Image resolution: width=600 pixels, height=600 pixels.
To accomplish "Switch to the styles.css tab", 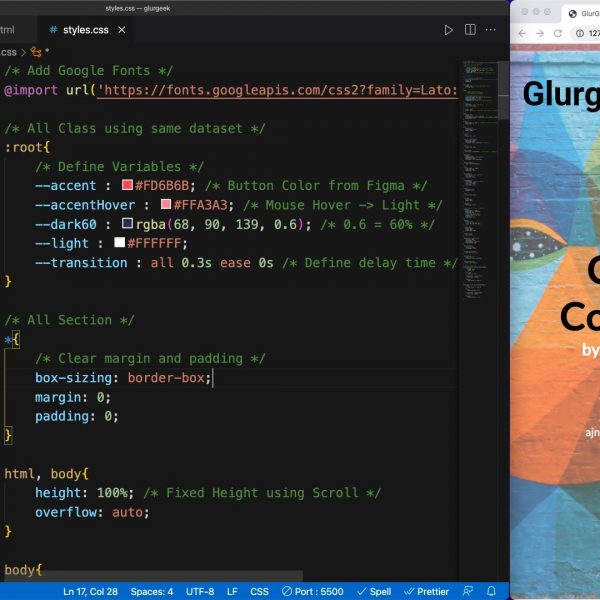I will coord(85,30).
